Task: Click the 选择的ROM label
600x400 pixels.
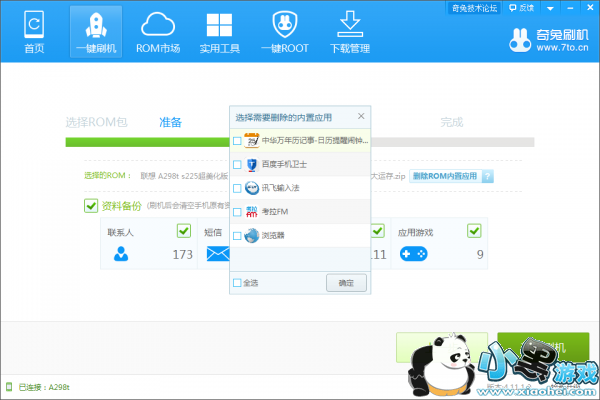Action: coord(108,176)
